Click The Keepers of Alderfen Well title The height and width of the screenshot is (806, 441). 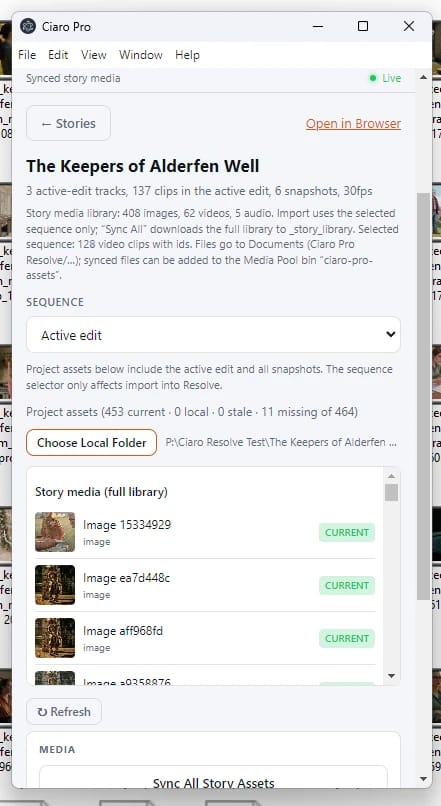coord(143,166)
